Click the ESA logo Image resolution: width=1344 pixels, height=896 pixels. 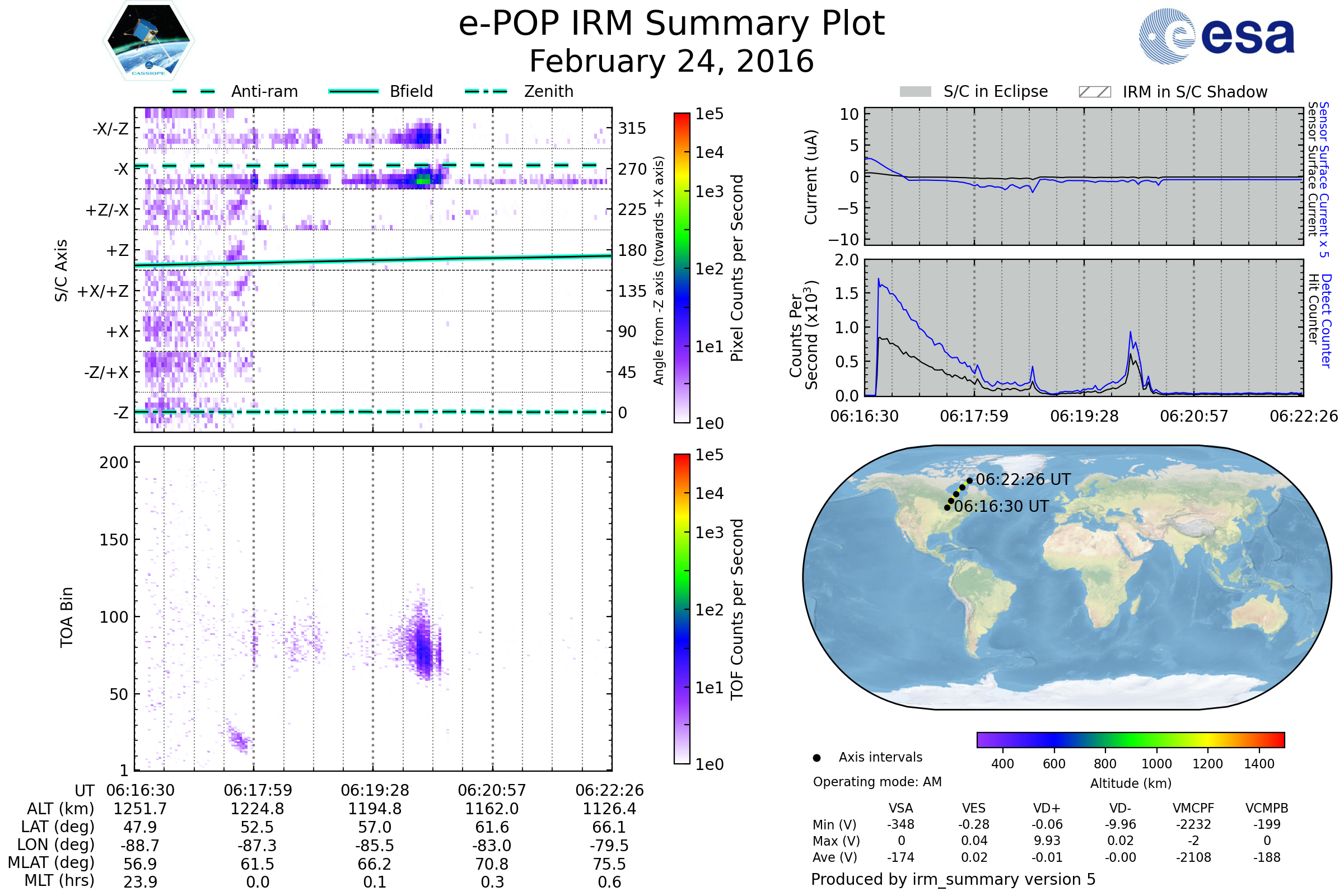coord(1216,36)
